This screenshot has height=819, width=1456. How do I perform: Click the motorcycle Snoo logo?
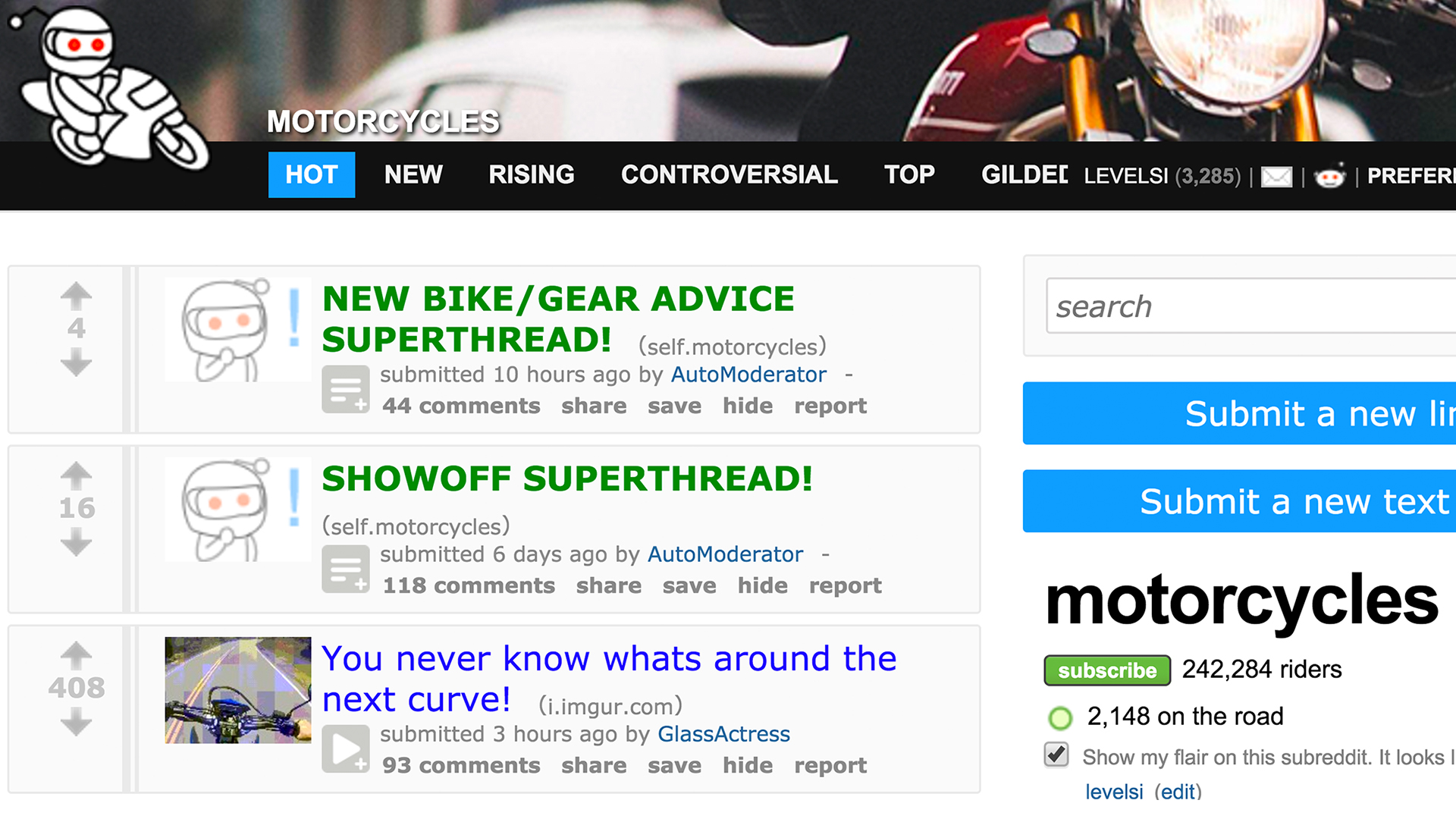click(x=106, y=87)
